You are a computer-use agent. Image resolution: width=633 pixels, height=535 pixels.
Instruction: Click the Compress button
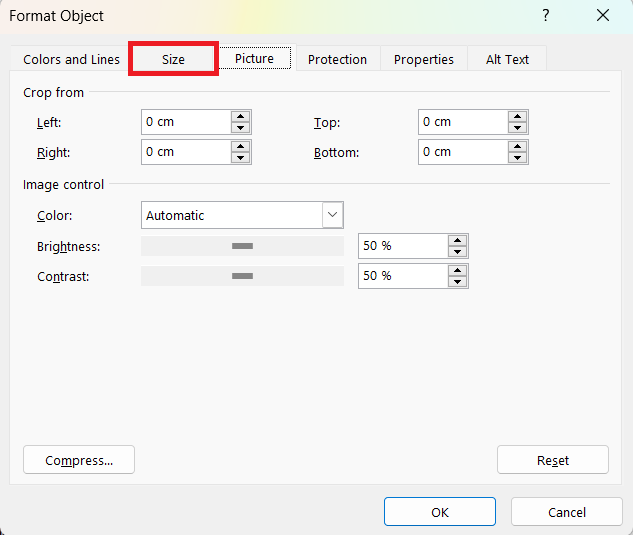(79, 460)
